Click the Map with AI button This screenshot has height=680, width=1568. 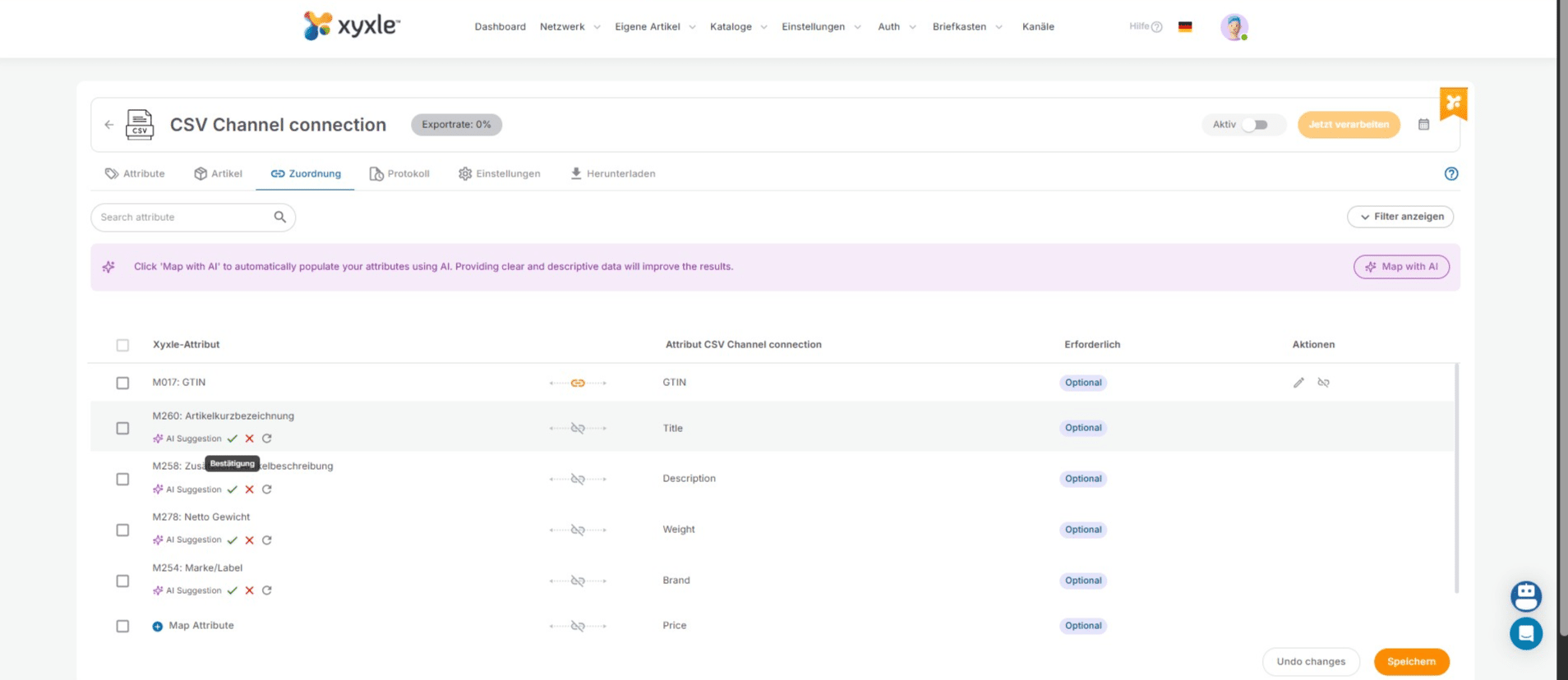click(1400, 267)
